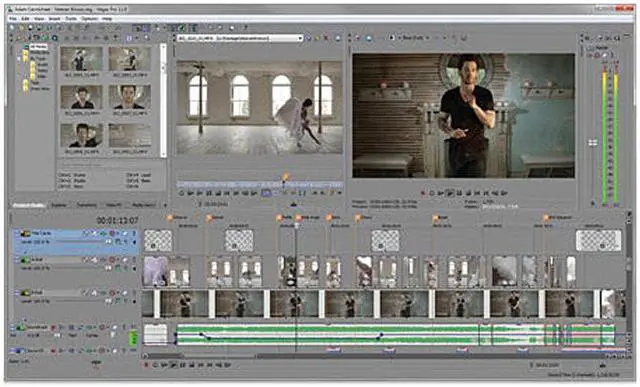The image size is (640, 387).
Task: Click the red Record button in timeline transport
Action: (x=146, y=365)
